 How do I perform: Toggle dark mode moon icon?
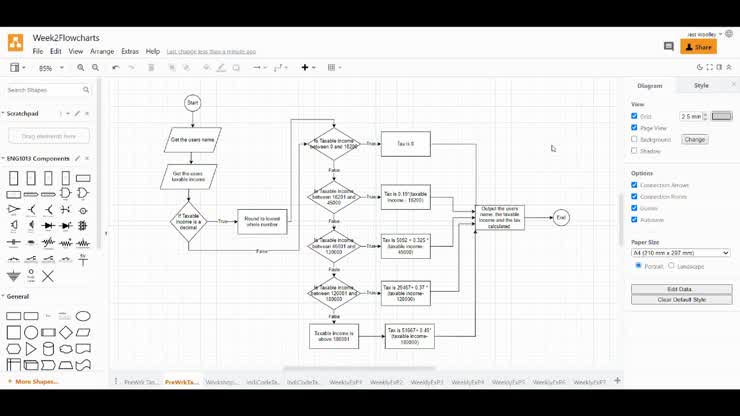coord(699,67)
